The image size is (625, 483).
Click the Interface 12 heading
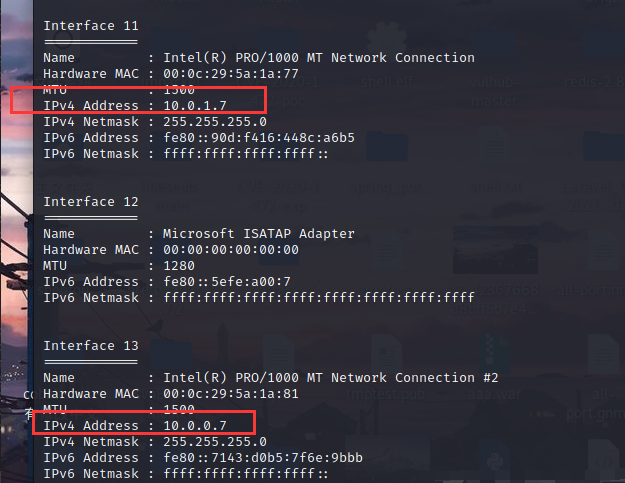click(91, 202)
